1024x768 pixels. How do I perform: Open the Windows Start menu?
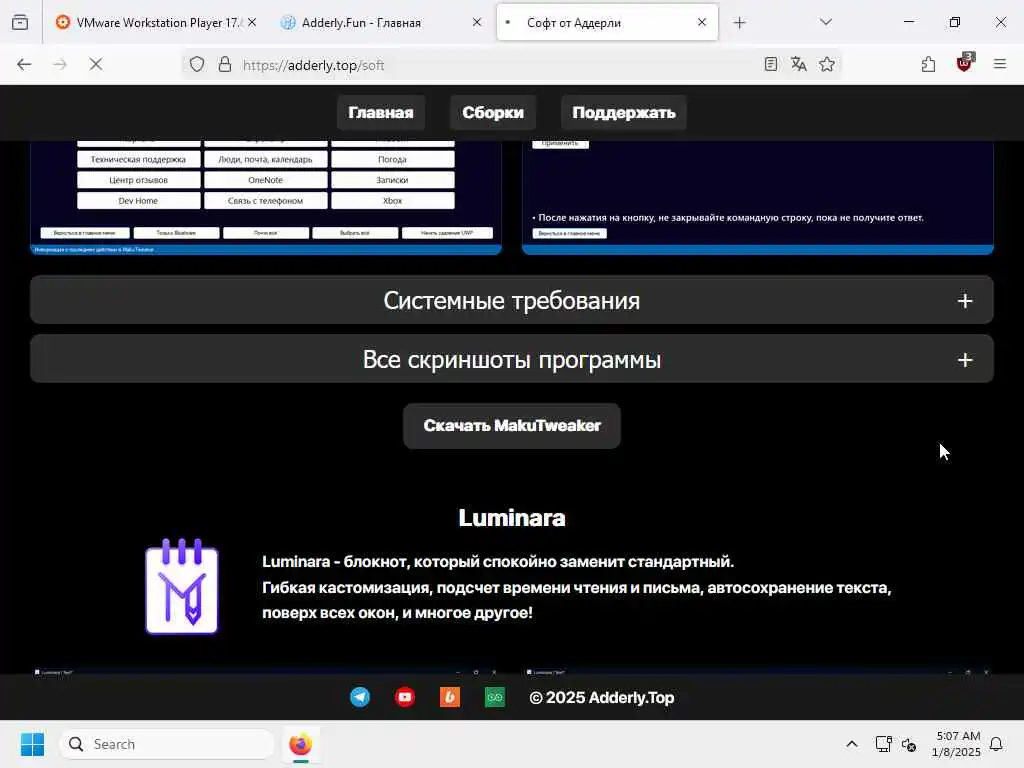coord(32,744)
